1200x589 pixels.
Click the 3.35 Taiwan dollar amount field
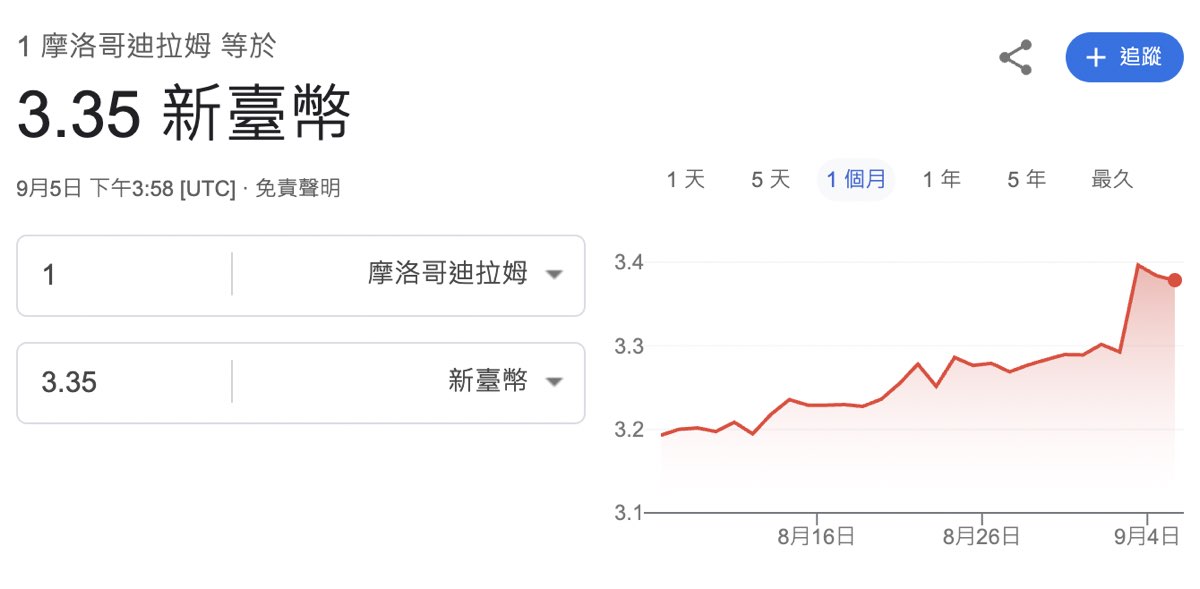125,382
